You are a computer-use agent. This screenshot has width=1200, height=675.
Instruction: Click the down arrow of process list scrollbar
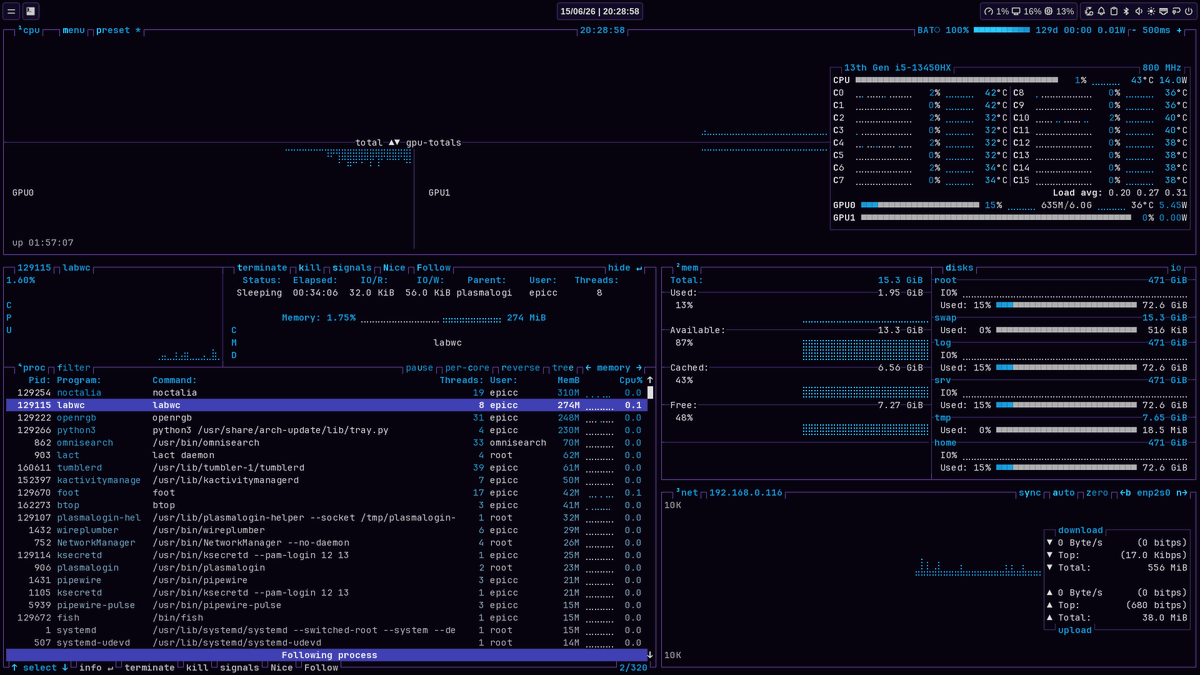[650, 655]
